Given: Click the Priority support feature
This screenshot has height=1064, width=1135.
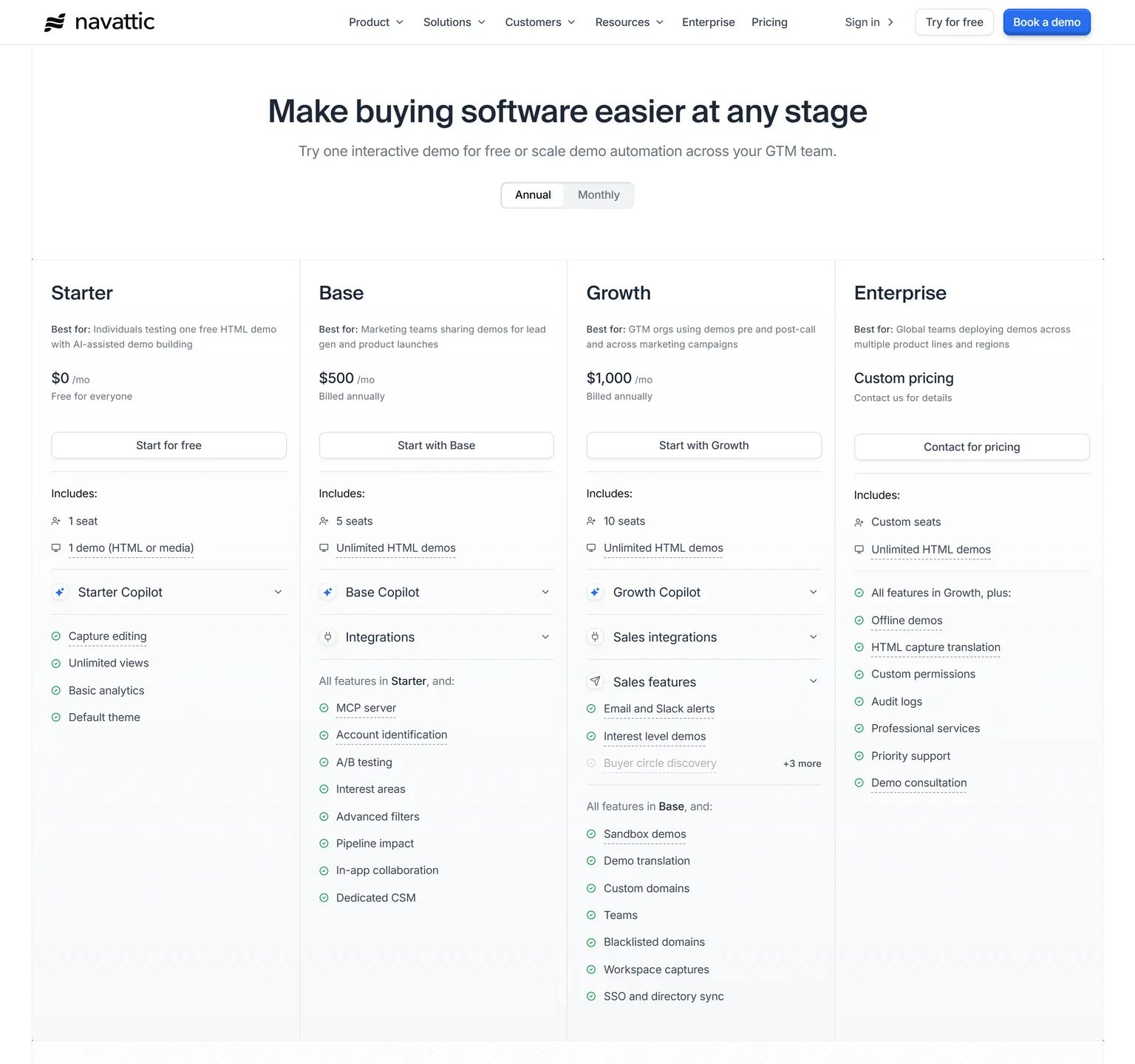Looking at the screenshot, I should pos(910,756).
